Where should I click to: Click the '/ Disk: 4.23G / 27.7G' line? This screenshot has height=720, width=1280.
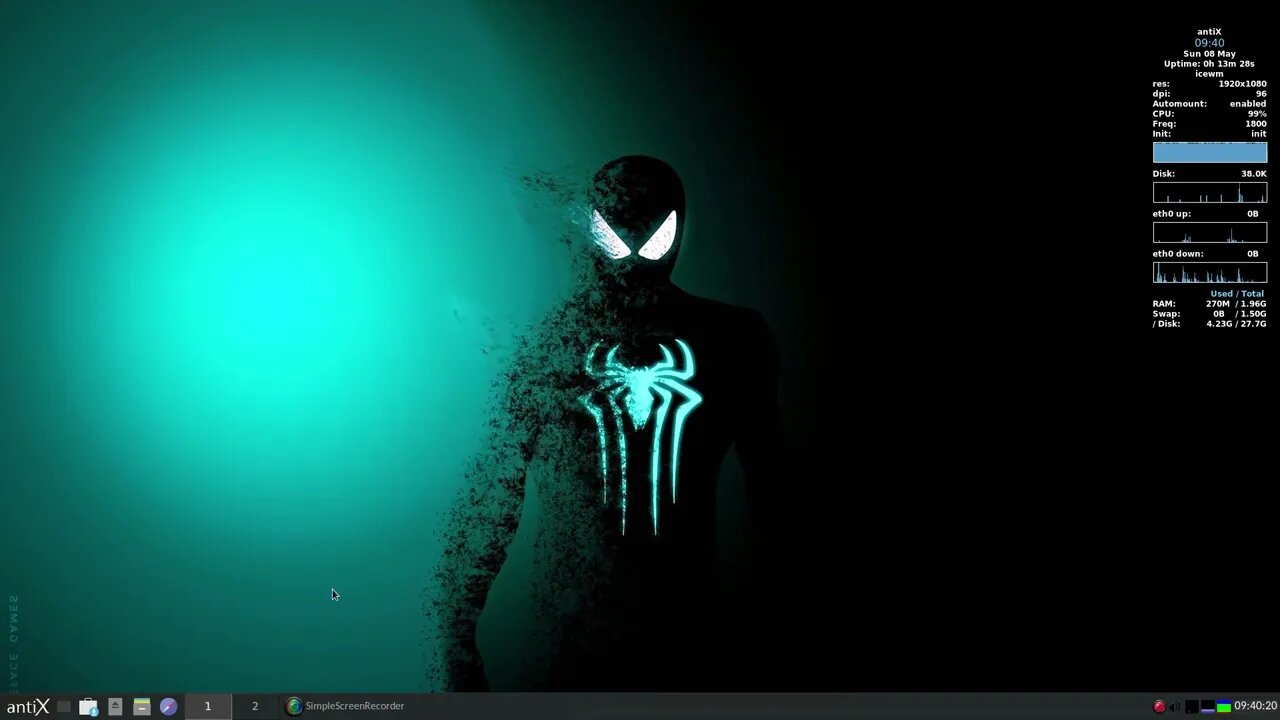(1209, 324)
